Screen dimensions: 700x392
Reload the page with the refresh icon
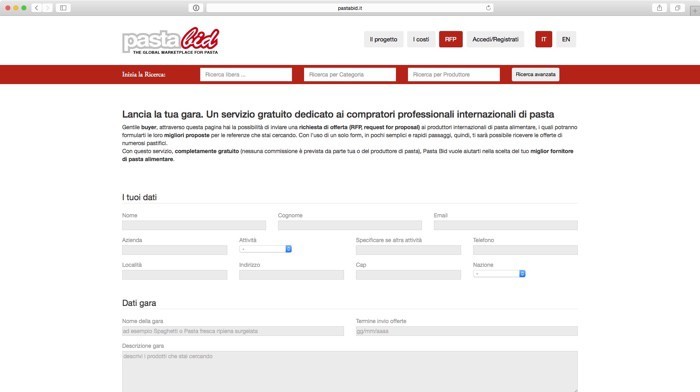(488, 8)
